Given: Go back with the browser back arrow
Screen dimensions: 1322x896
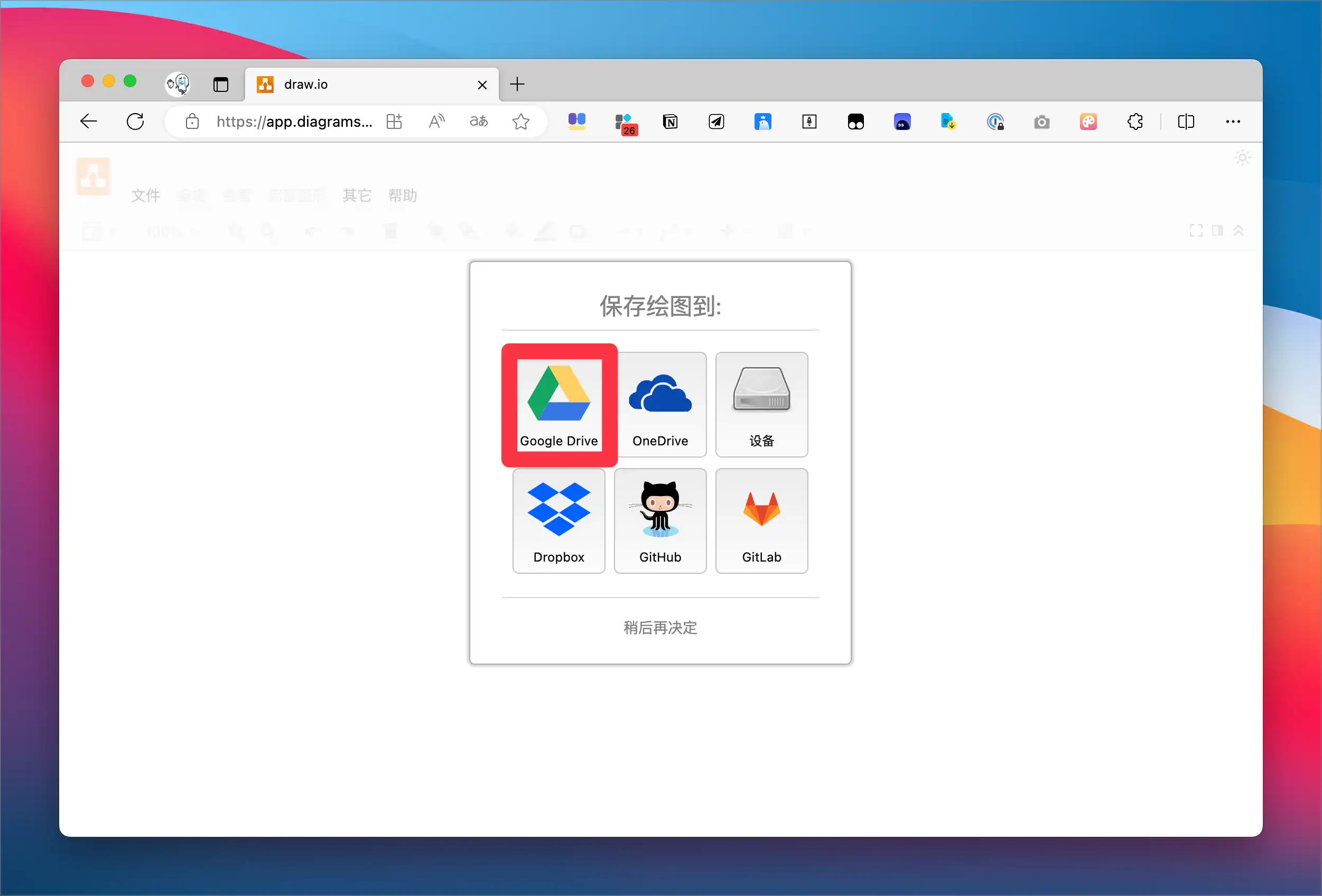Looking at the screenshot, I should 89,121.
